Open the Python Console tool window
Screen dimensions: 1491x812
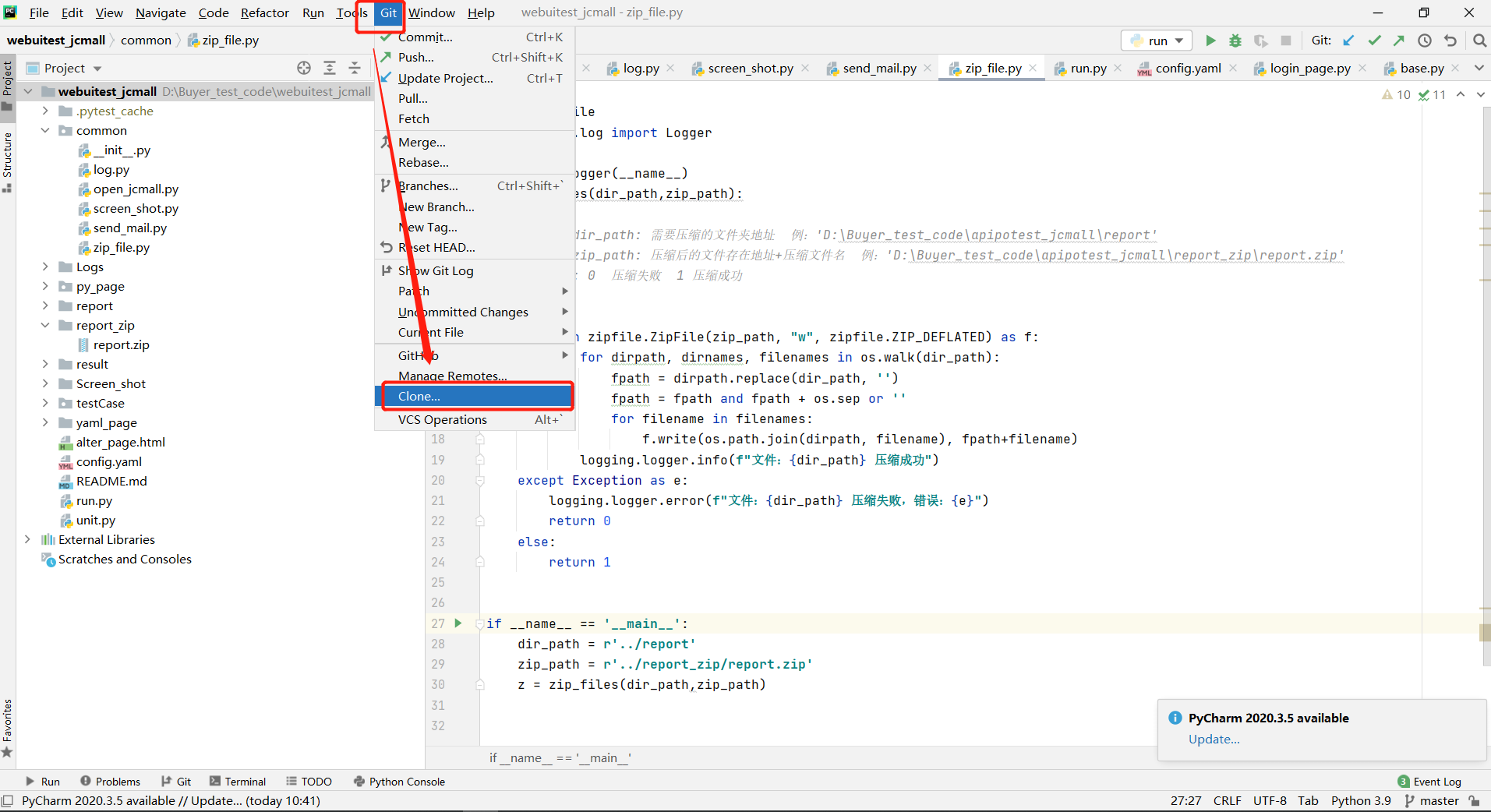point(399,782)
